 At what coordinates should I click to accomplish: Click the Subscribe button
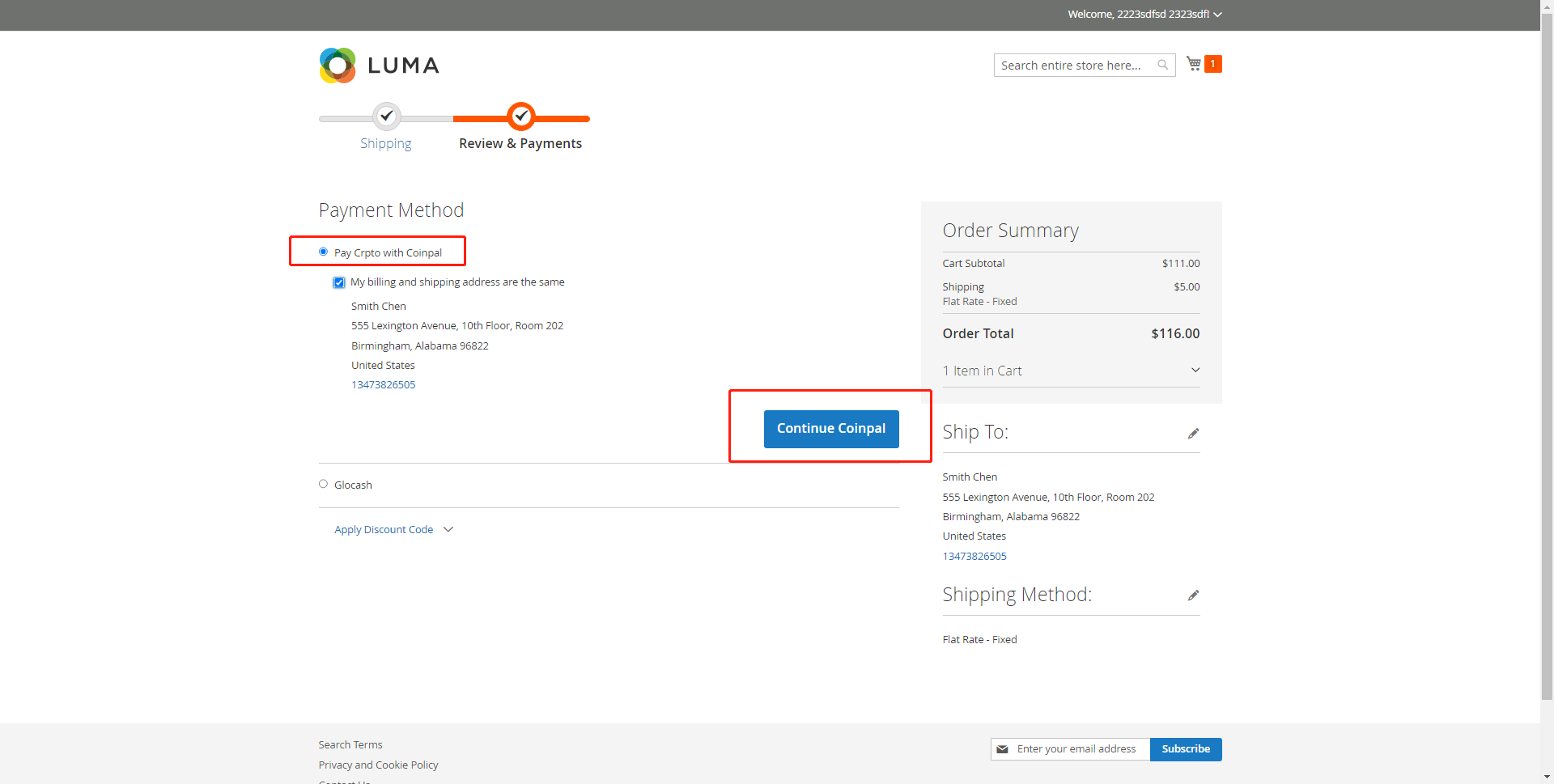click(x=1186, y=749)
